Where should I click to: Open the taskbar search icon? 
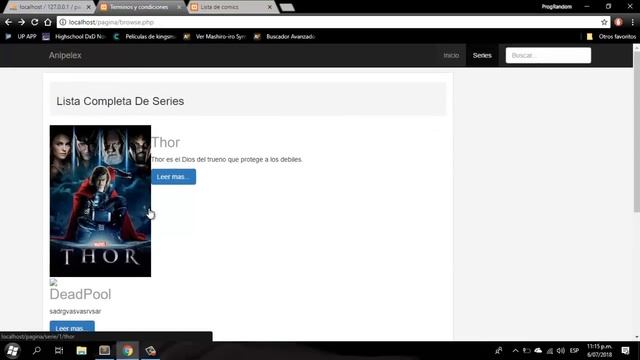37,351
